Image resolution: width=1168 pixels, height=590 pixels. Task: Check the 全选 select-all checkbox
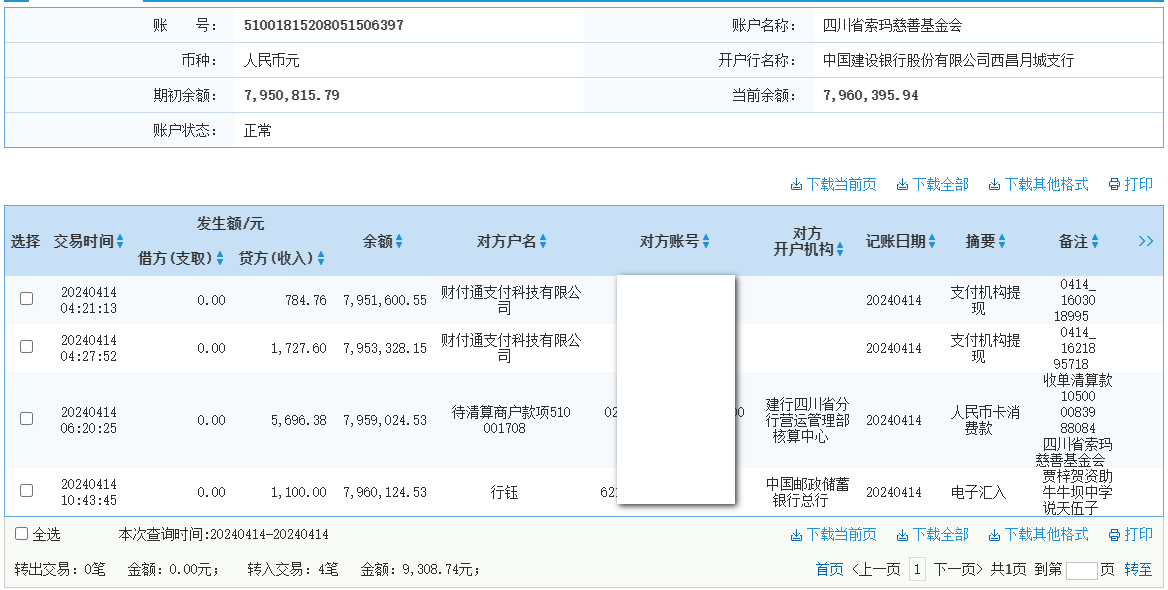[22, 533]
